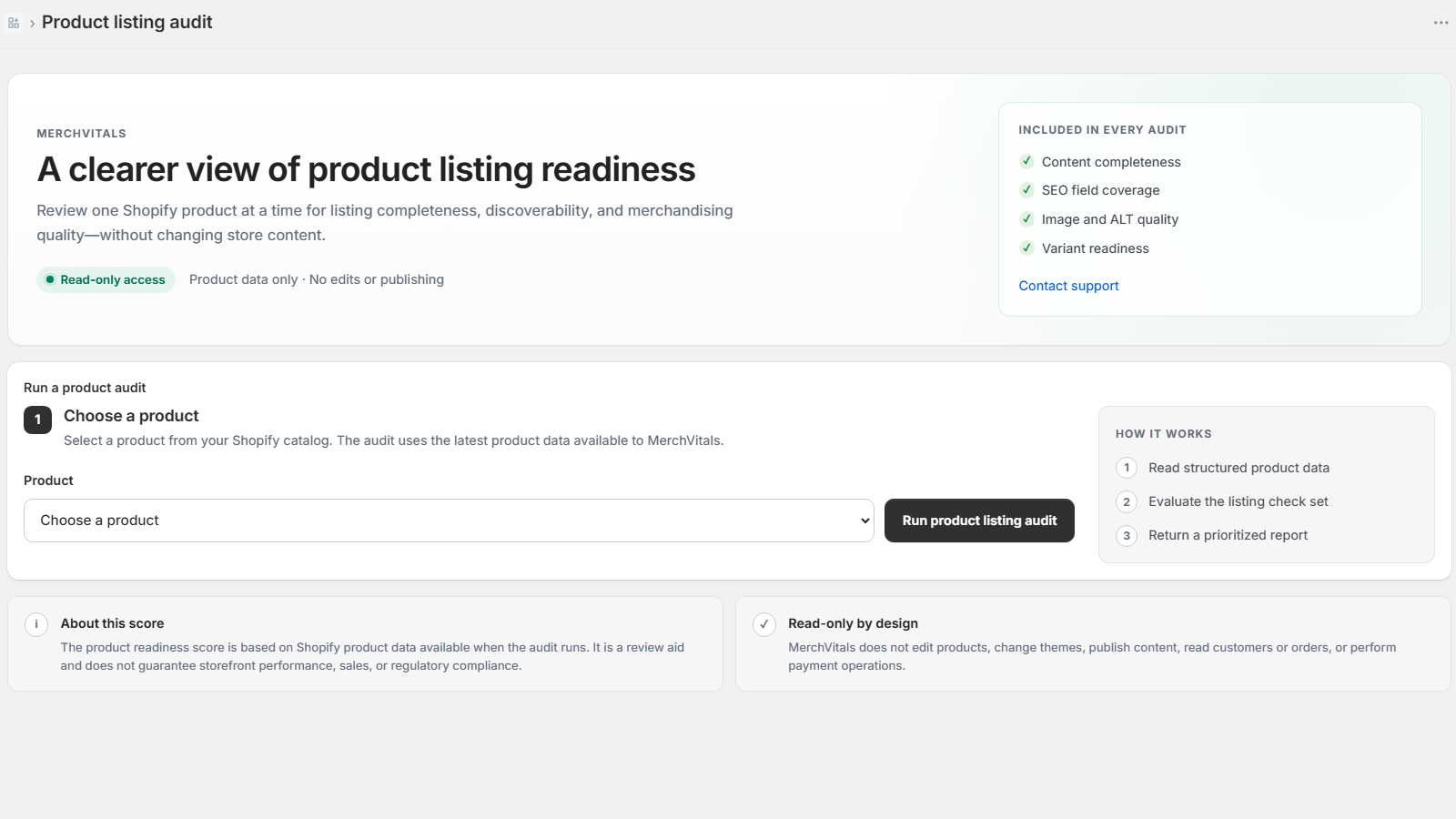Click the 'SEO field coverage' list item

(x=1101, y=190)
